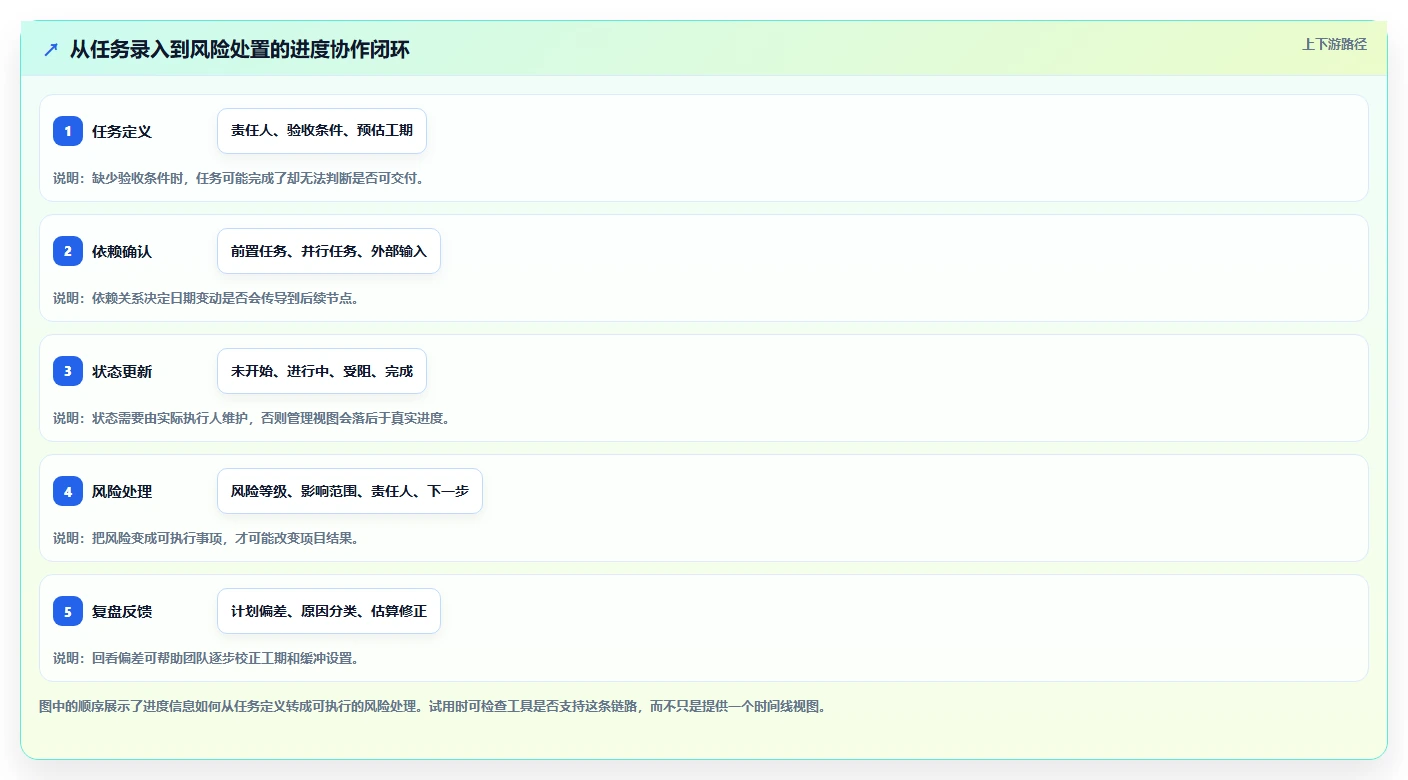
Task: Click the title 从任务录入到风险处置的进度协作闭环
Action: pos(240,50)
